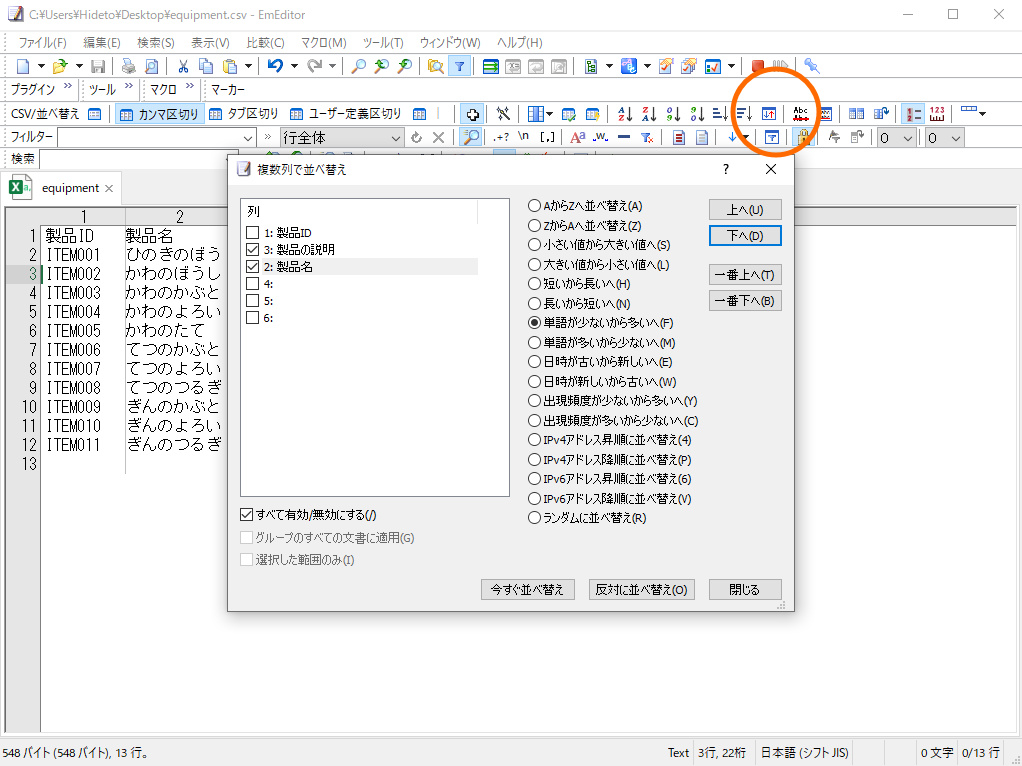Open the 検索(S) menu
This screenshot has height=766, width=1022.
[156, 42]
